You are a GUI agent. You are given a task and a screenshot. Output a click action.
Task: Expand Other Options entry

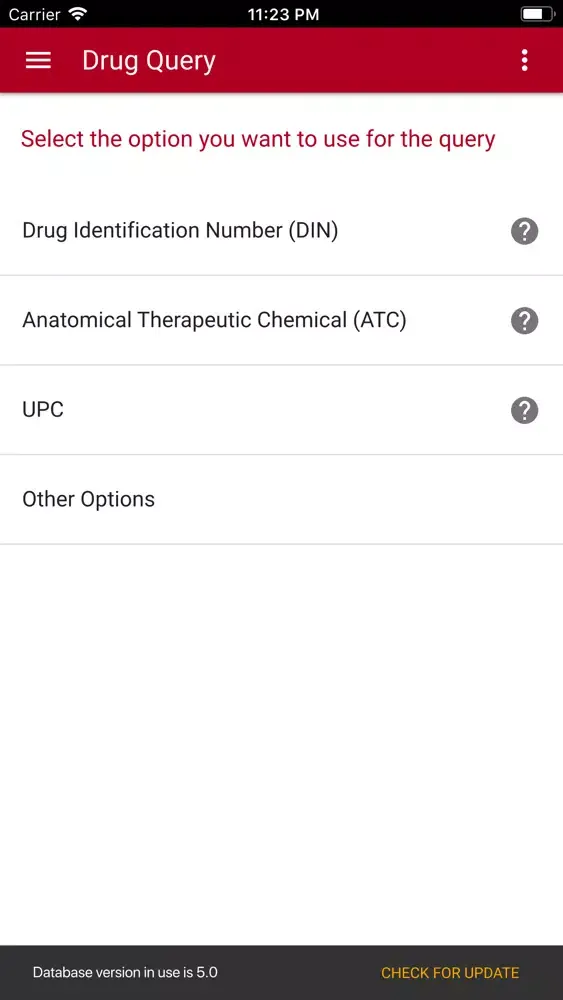coord(281,499)
